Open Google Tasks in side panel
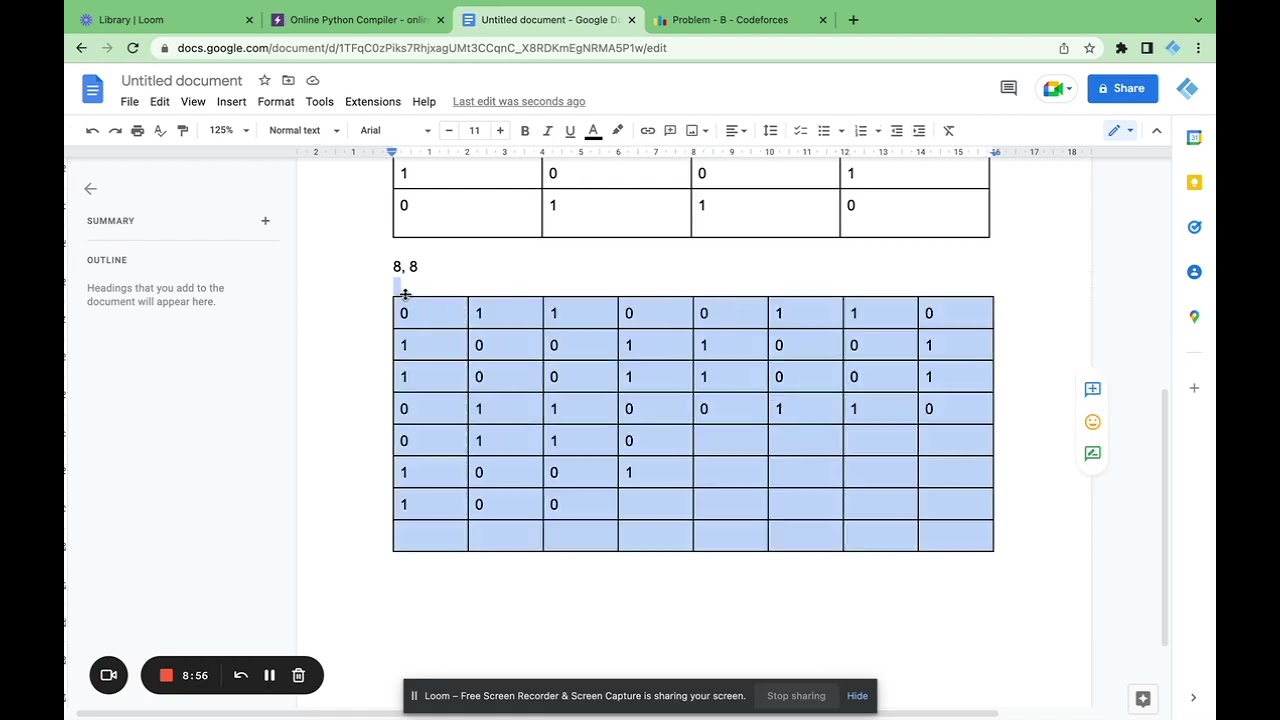The height and width of the screenshot is (720, 1280). click(1194, 227)
